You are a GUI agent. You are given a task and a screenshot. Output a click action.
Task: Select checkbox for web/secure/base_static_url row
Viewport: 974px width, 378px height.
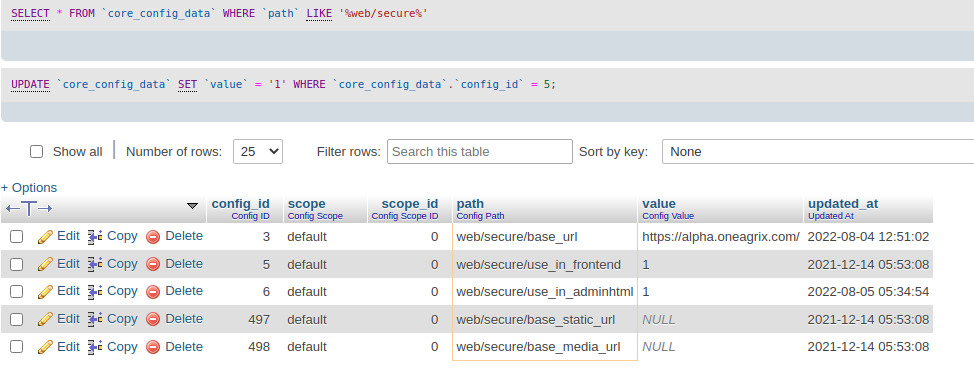[x=17, y=319]
